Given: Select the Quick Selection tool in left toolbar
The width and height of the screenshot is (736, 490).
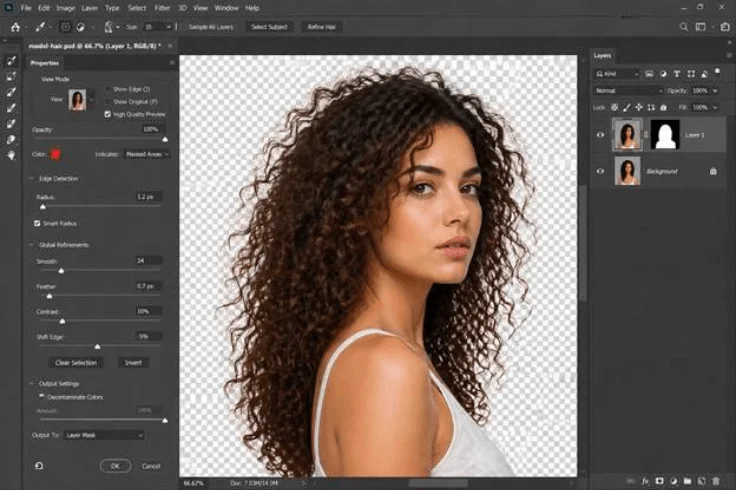Looking at the screenshot, I should tap(11, 61).
